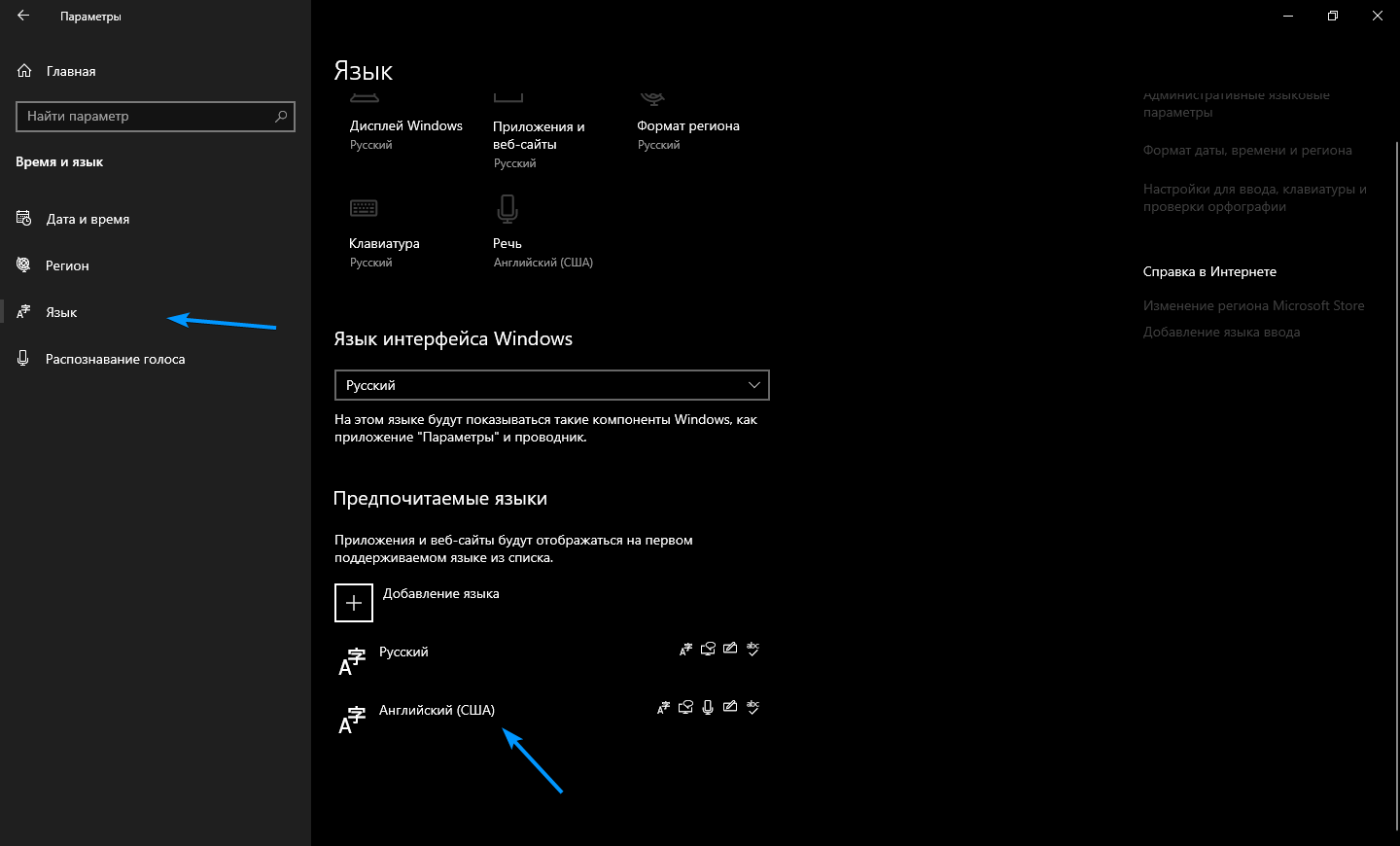Select Русский in preferred languages list
The height and width of the screenshot is (846, 1400).
(x=403, y=652)
